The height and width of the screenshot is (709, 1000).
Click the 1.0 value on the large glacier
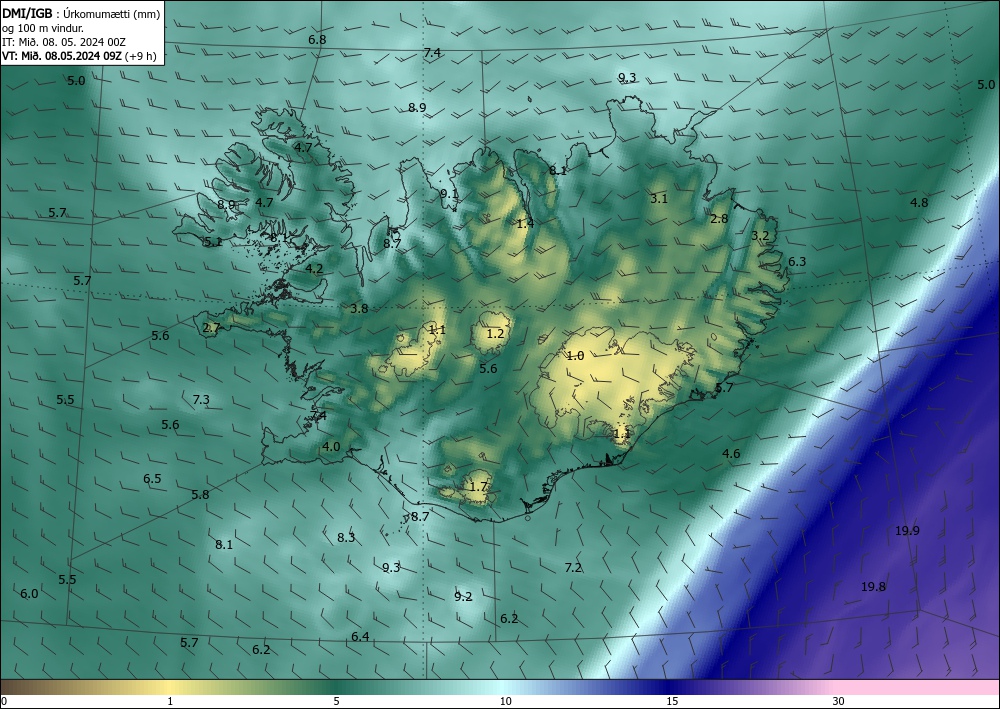[575, 356]
